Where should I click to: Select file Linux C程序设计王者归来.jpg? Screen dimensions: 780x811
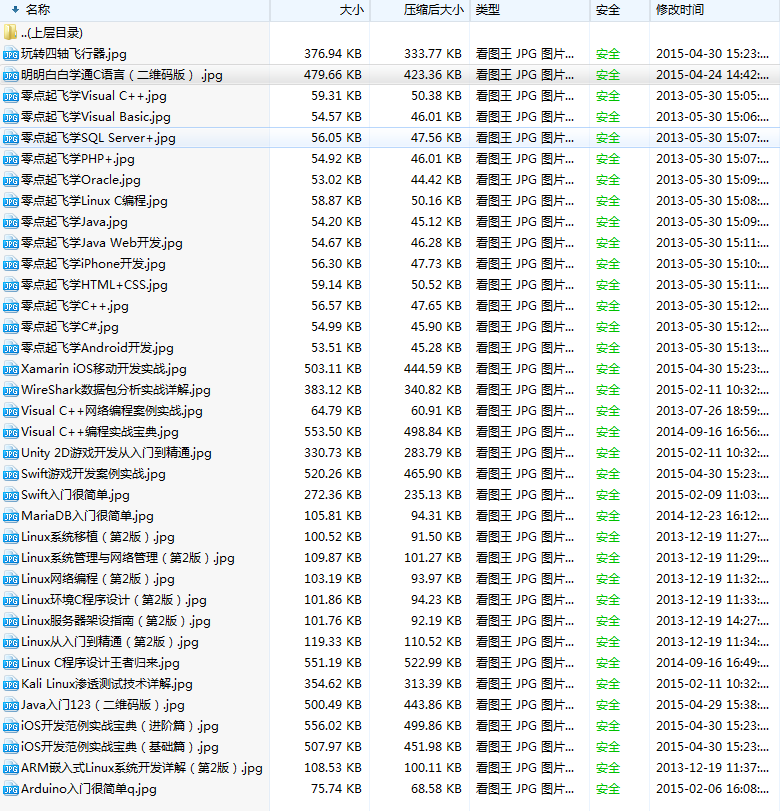coord(100,663)
